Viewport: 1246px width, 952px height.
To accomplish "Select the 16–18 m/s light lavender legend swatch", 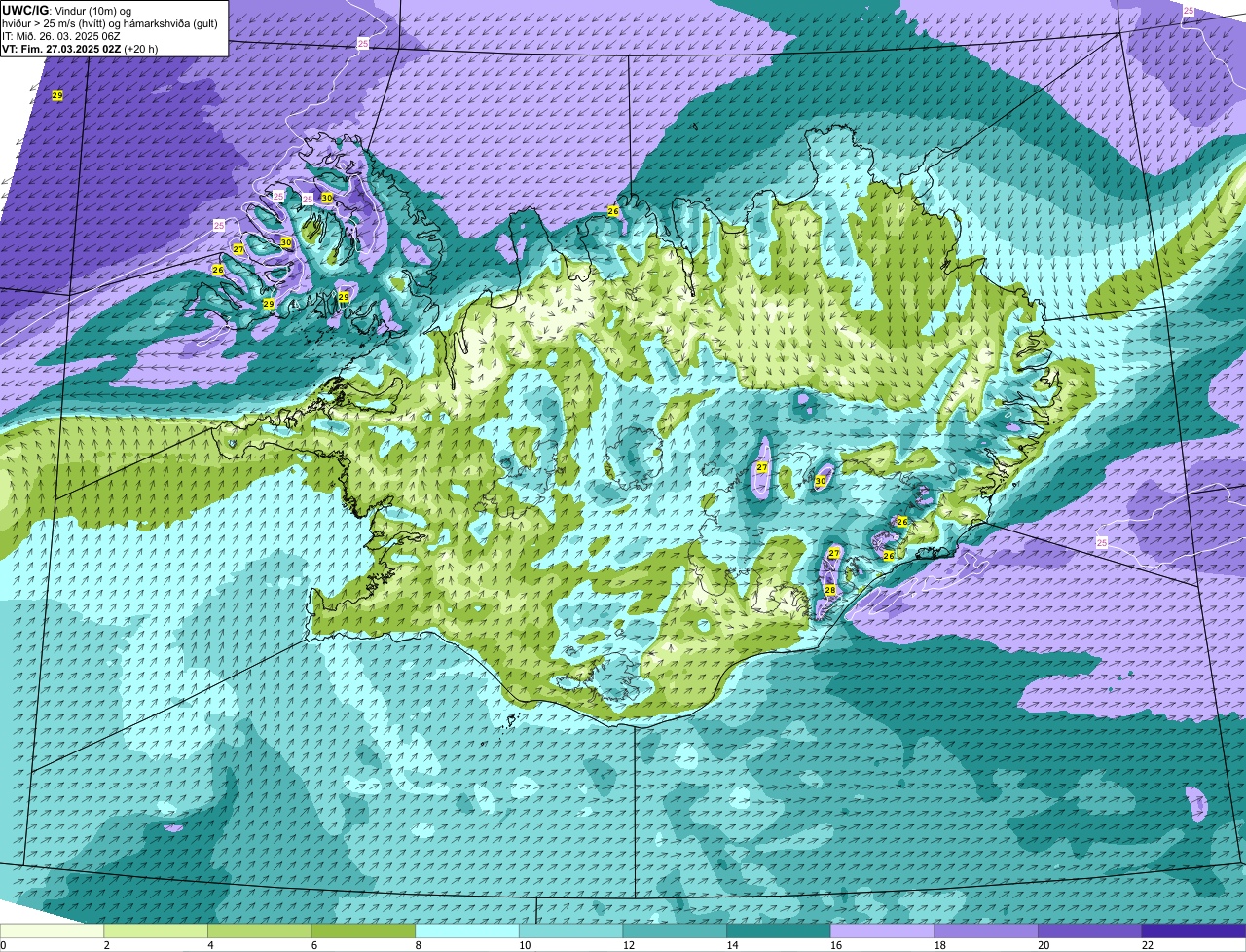I will [x=882, y=931].
